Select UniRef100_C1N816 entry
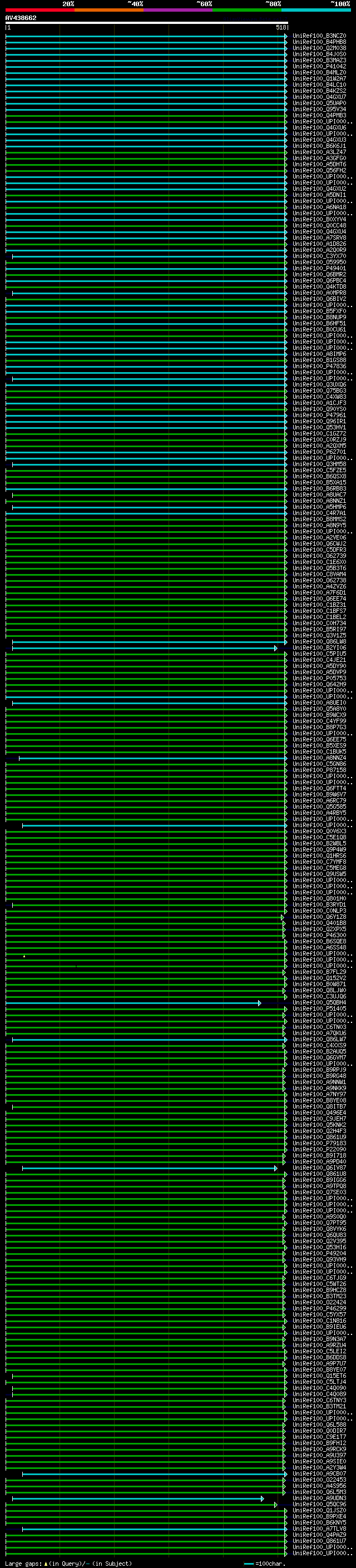Screen dimensions: 356x1568 [319, 1321]
